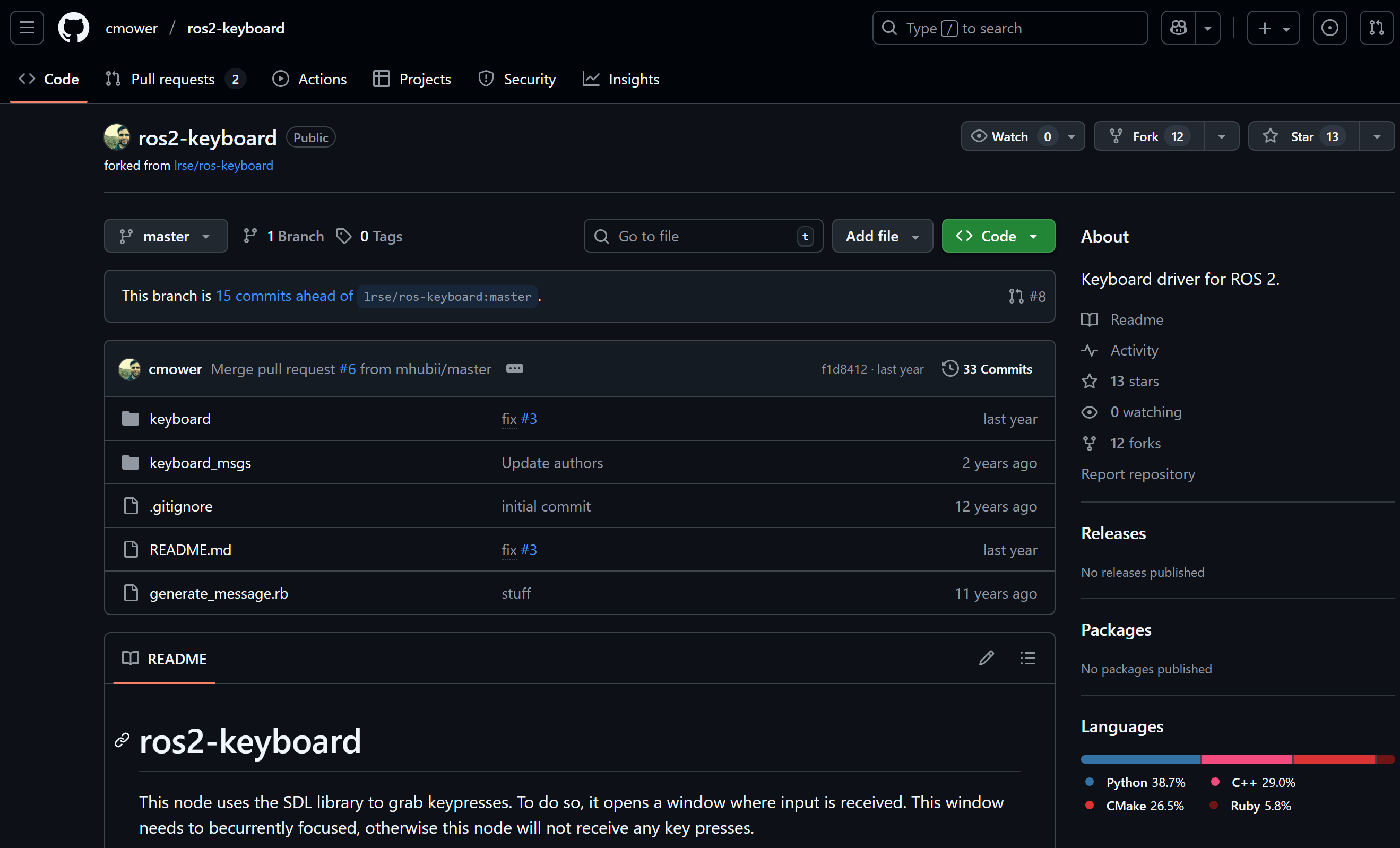Click the keyboard_msgs folder icon
This screenshot has width=1400, height=848.
point(131,462)
